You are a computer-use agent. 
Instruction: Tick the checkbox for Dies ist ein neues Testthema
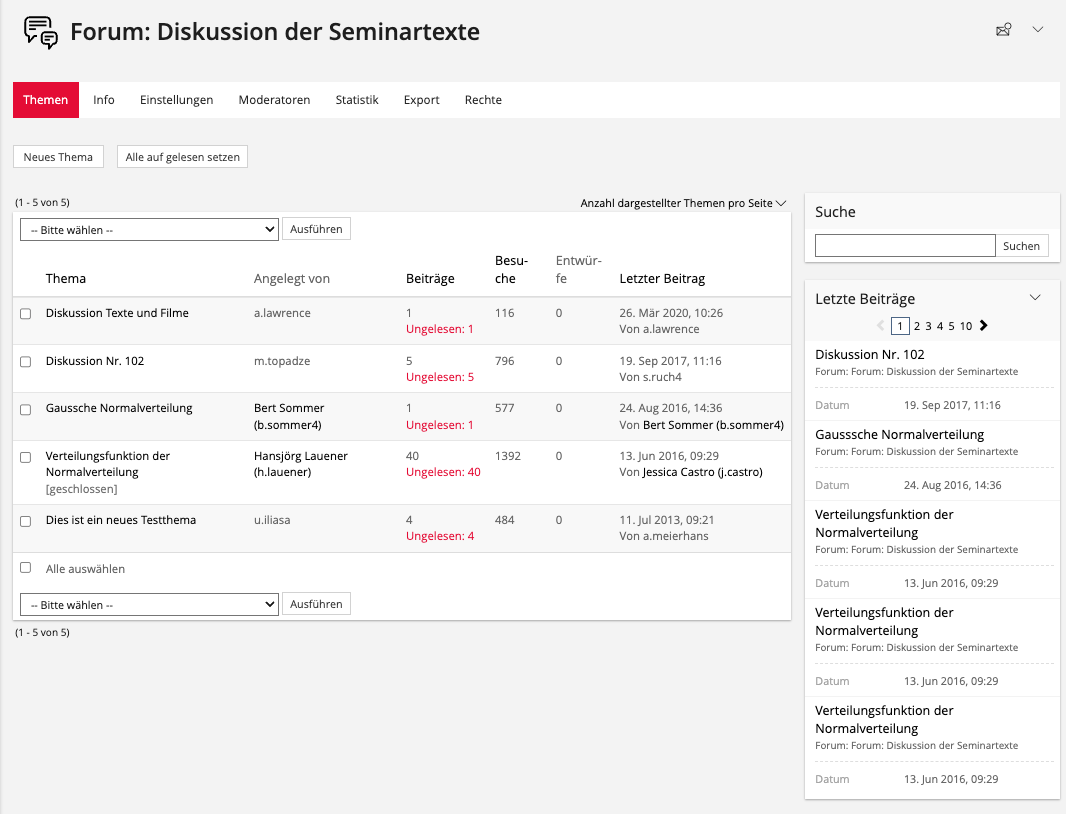[x=26, y=521]
